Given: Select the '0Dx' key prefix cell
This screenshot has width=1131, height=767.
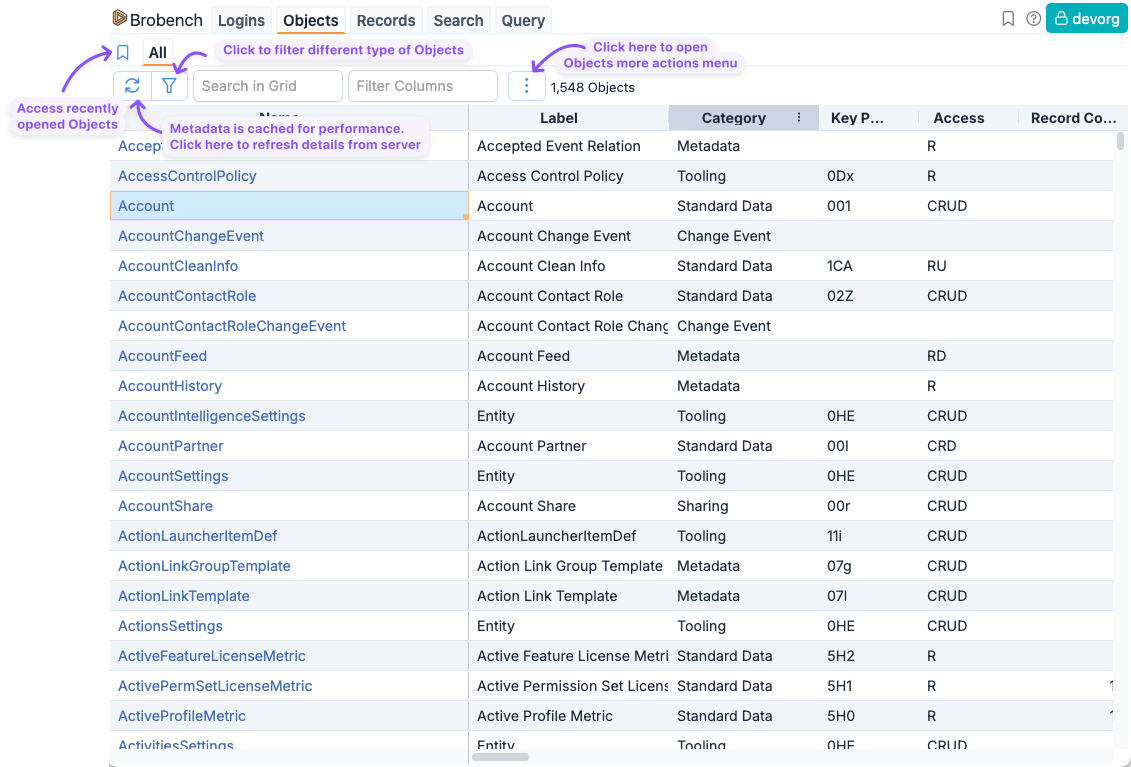Looking at the screenshot, I should point(869,176).
